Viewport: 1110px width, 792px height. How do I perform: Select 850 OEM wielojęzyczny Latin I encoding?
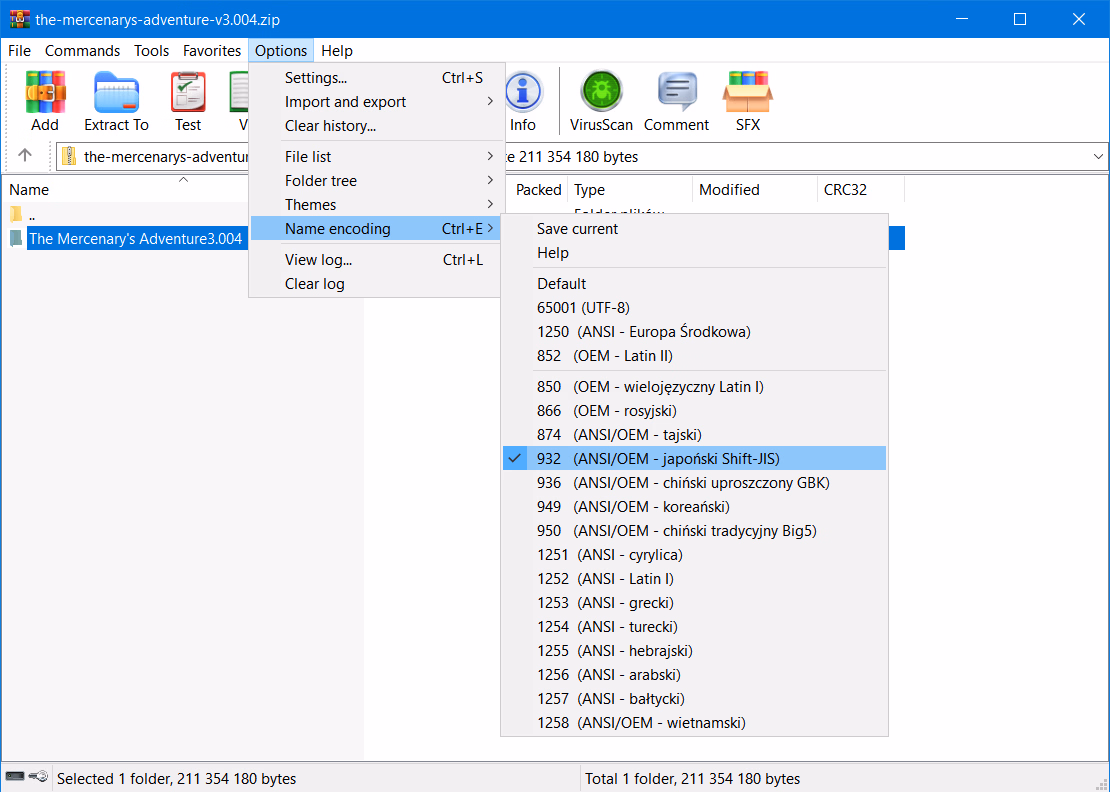pos(694,387)
